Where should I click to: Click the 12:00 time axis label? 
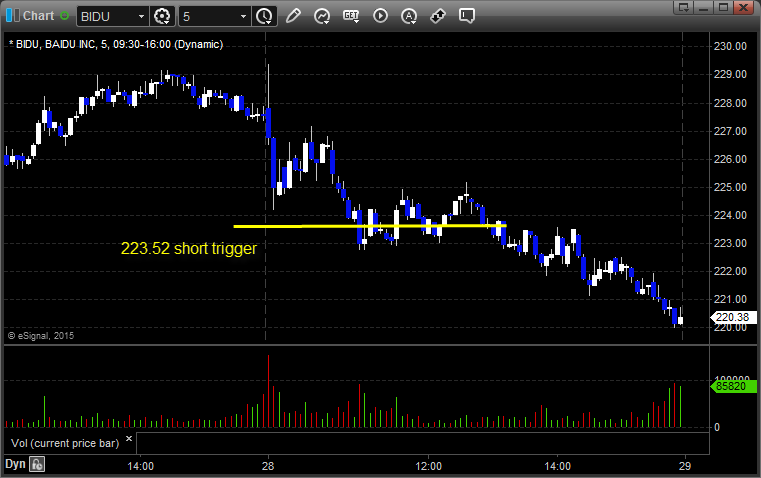pos(429,466)
